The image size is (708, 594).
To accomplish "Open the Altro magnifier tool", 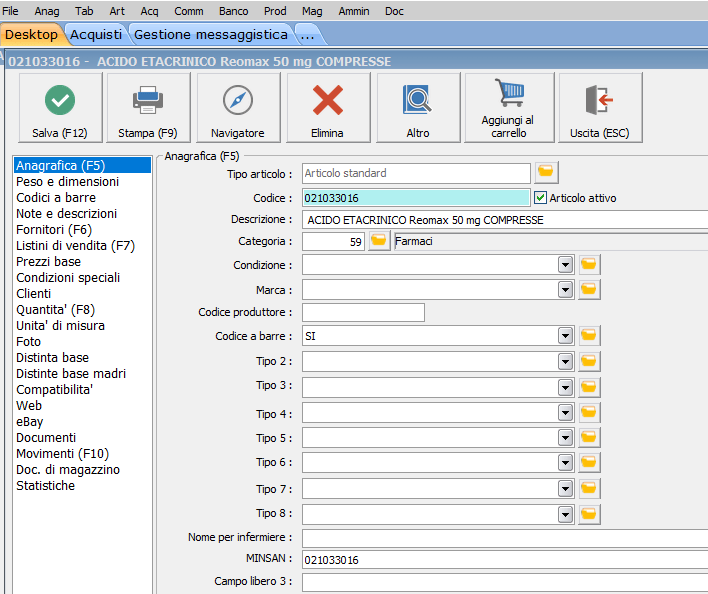I will pos(417,101).
